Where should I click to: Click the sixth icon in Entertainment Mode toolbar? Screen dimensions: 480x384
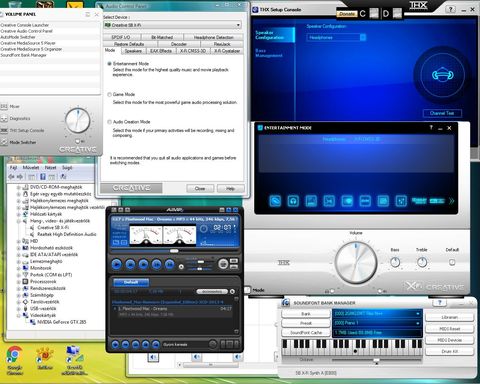[x=365, y=201]
